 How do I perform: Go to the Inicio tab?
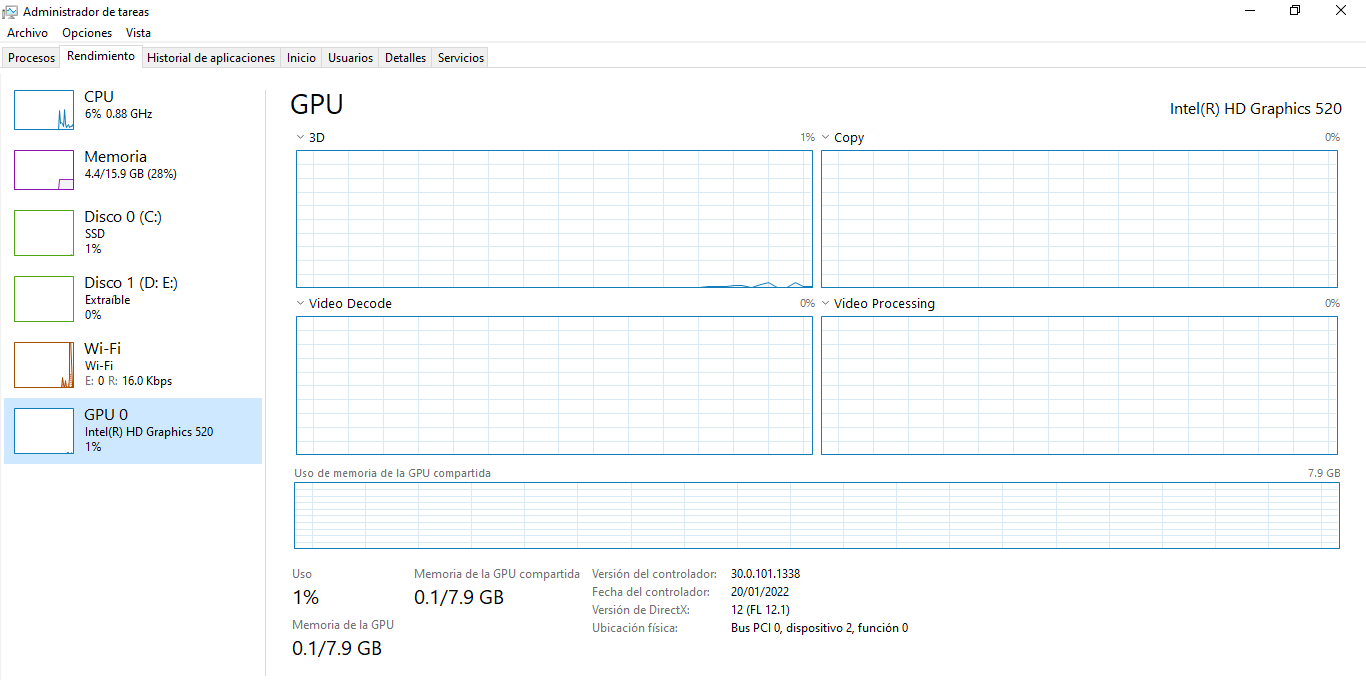point(301,58)
